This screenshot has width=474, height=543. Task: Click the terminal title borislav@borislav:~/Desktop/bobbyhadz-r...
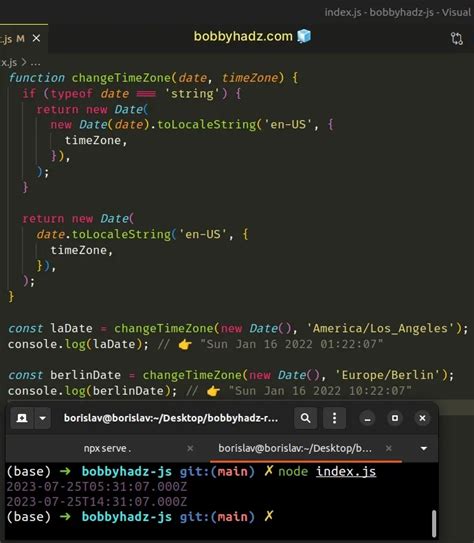pyautogui.click(x=171, y=418)
